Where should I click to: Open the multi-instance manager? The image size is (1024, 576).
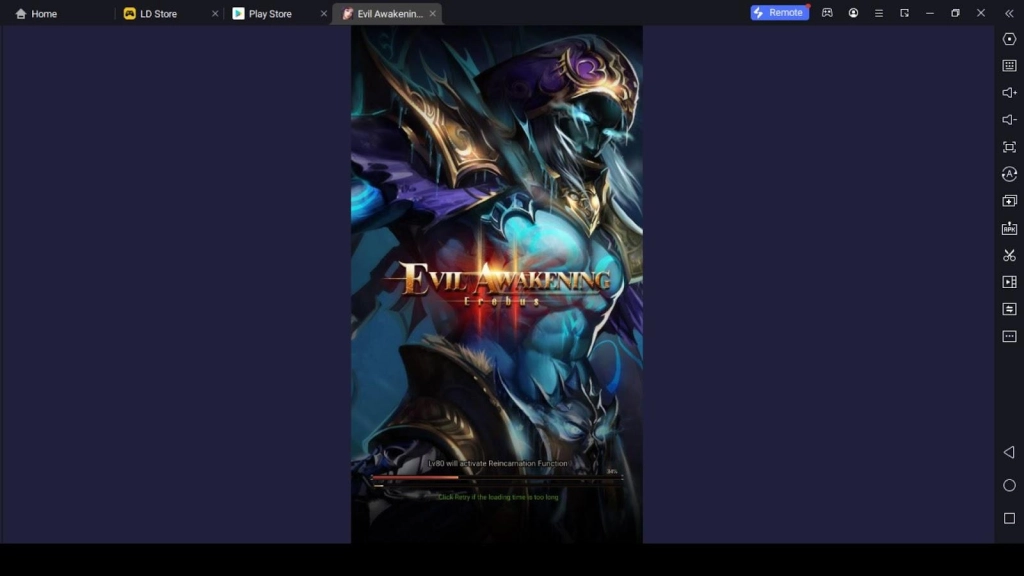(1008, 201)
